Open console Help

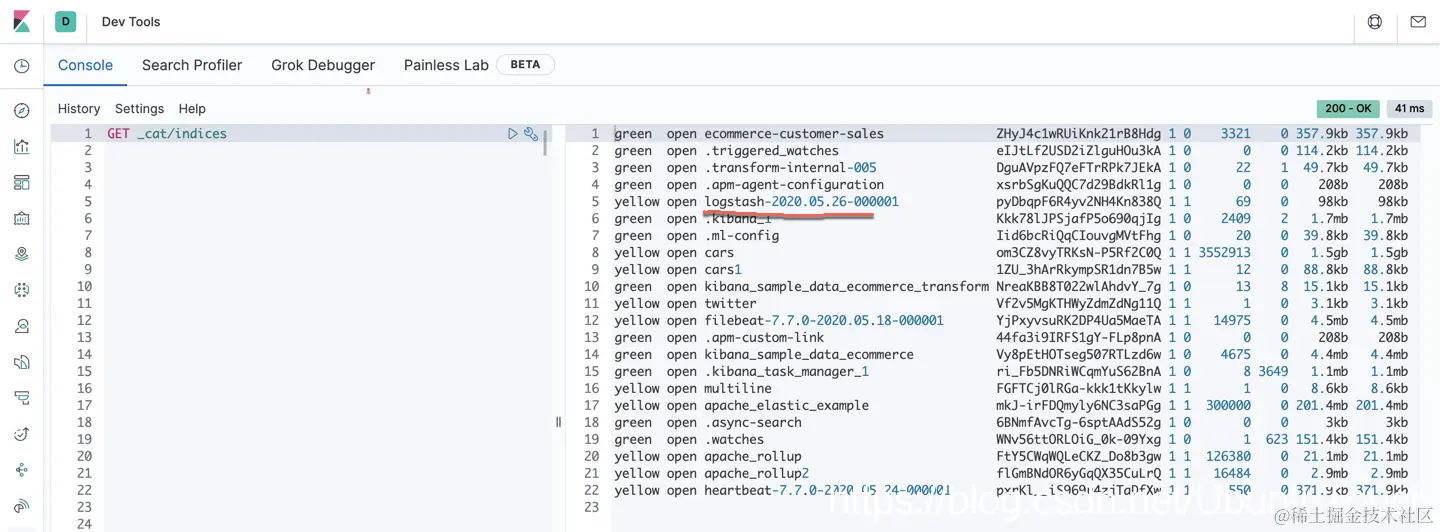click(x=192, y=109)
